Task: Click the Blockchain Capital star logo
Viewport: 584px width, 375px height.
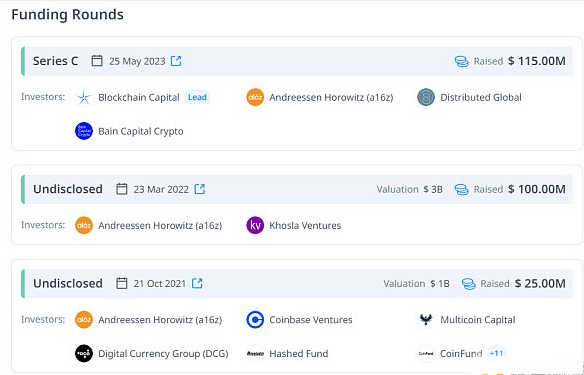Action: pos(84,97)
